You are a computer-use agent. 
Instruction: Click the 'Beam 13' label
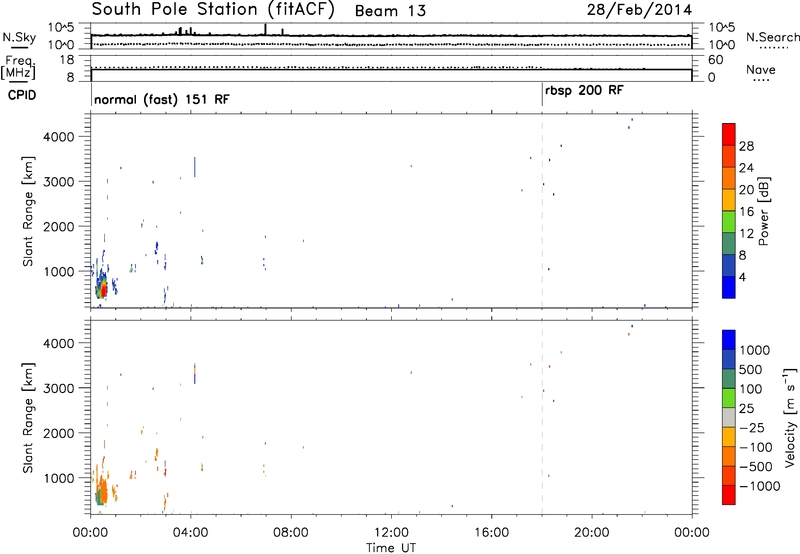390,11
